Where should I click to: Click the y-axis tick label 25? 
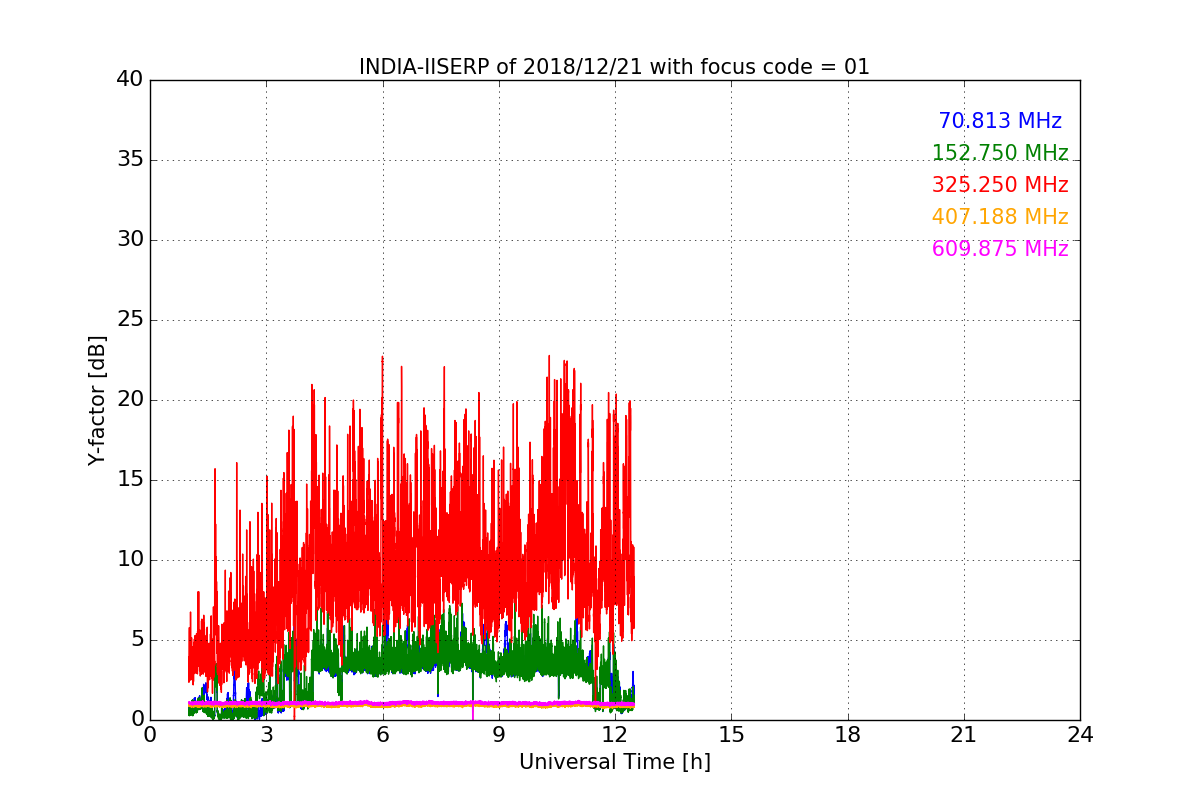coord(130,320)
